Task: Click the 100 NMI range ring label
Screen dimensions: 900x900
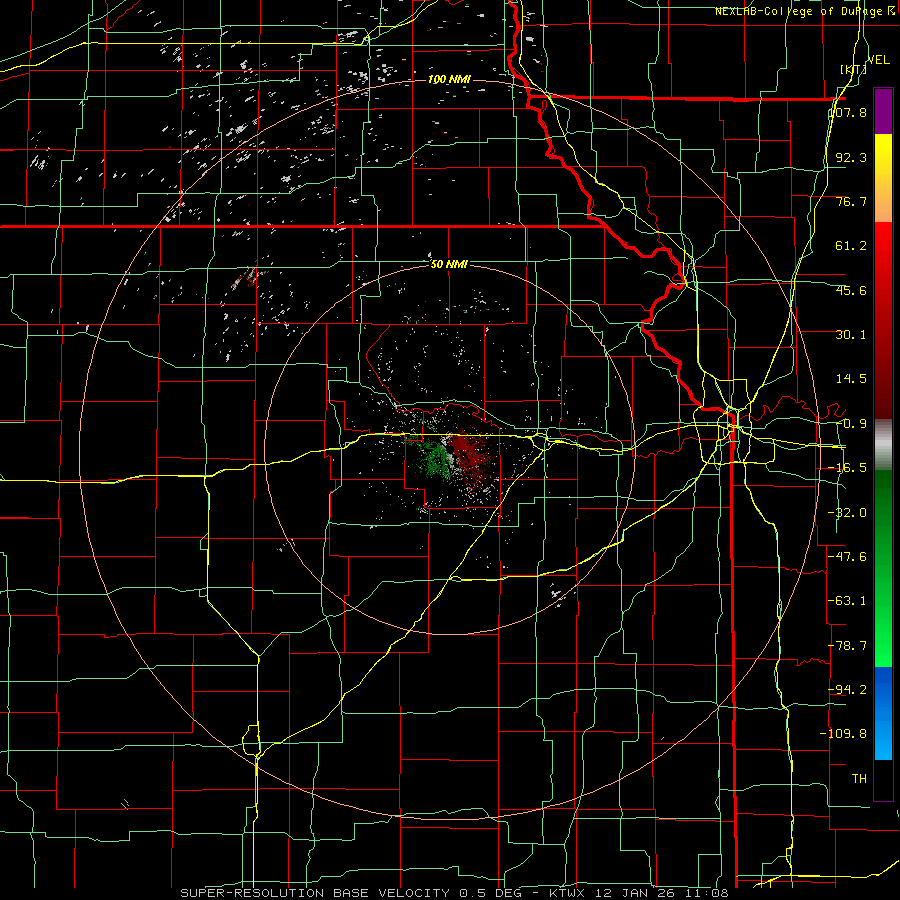Action: (449, 79)
